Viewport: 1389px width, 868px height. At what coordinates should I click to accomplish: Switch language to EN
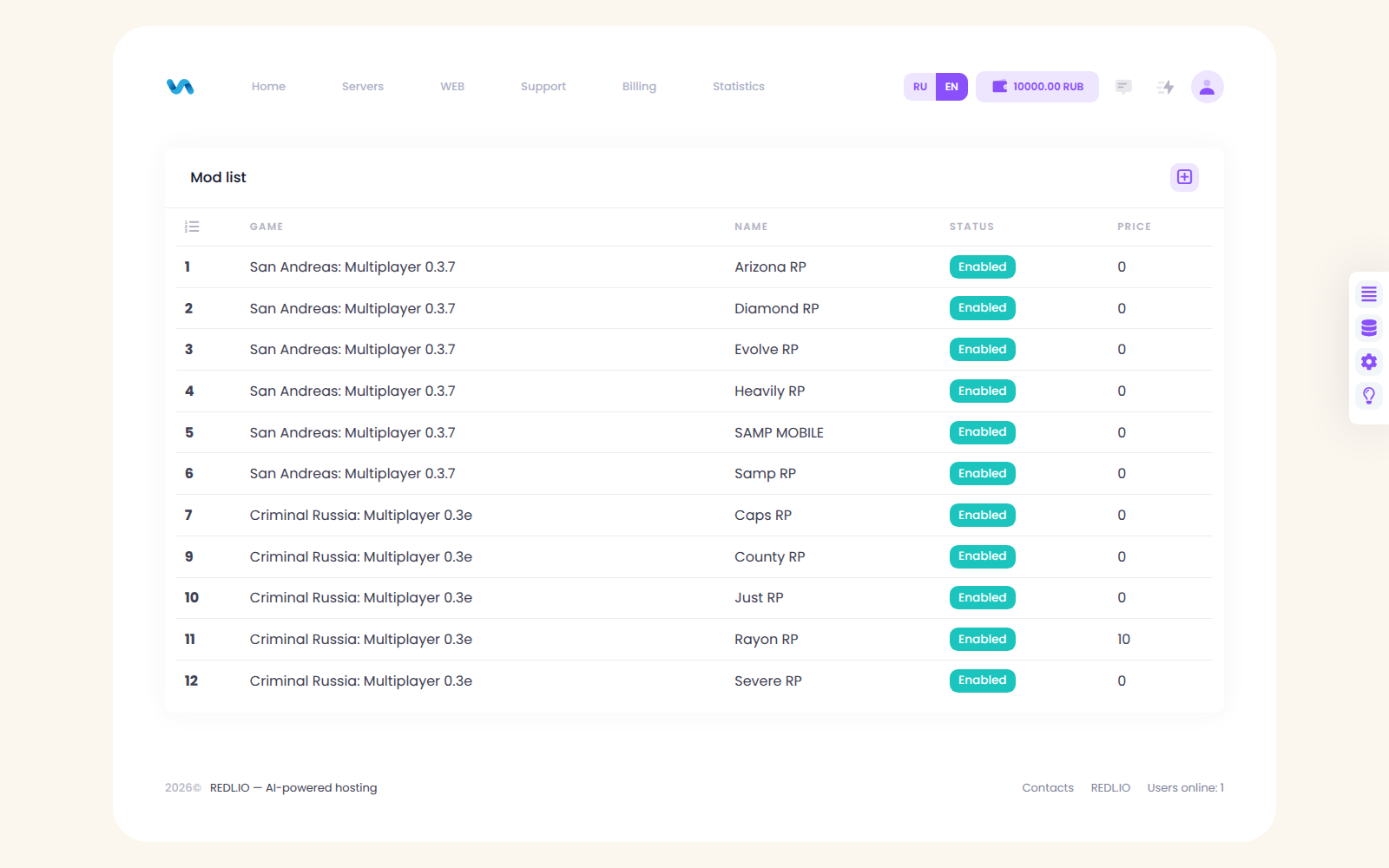[x=951, y=87]
